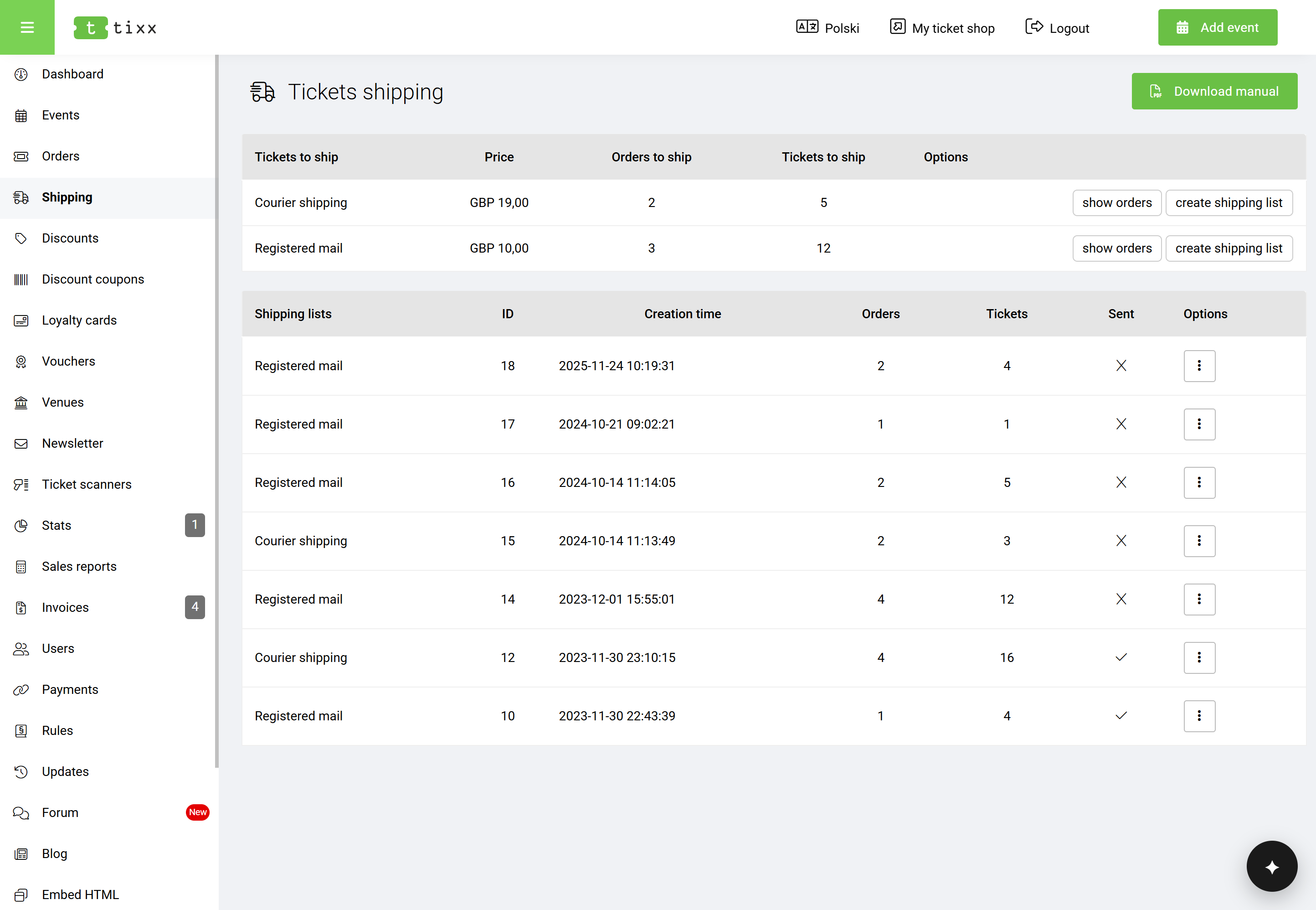The image size is (1316, 910).
Task: Open My ticket shop
Action: click(942, 27)
